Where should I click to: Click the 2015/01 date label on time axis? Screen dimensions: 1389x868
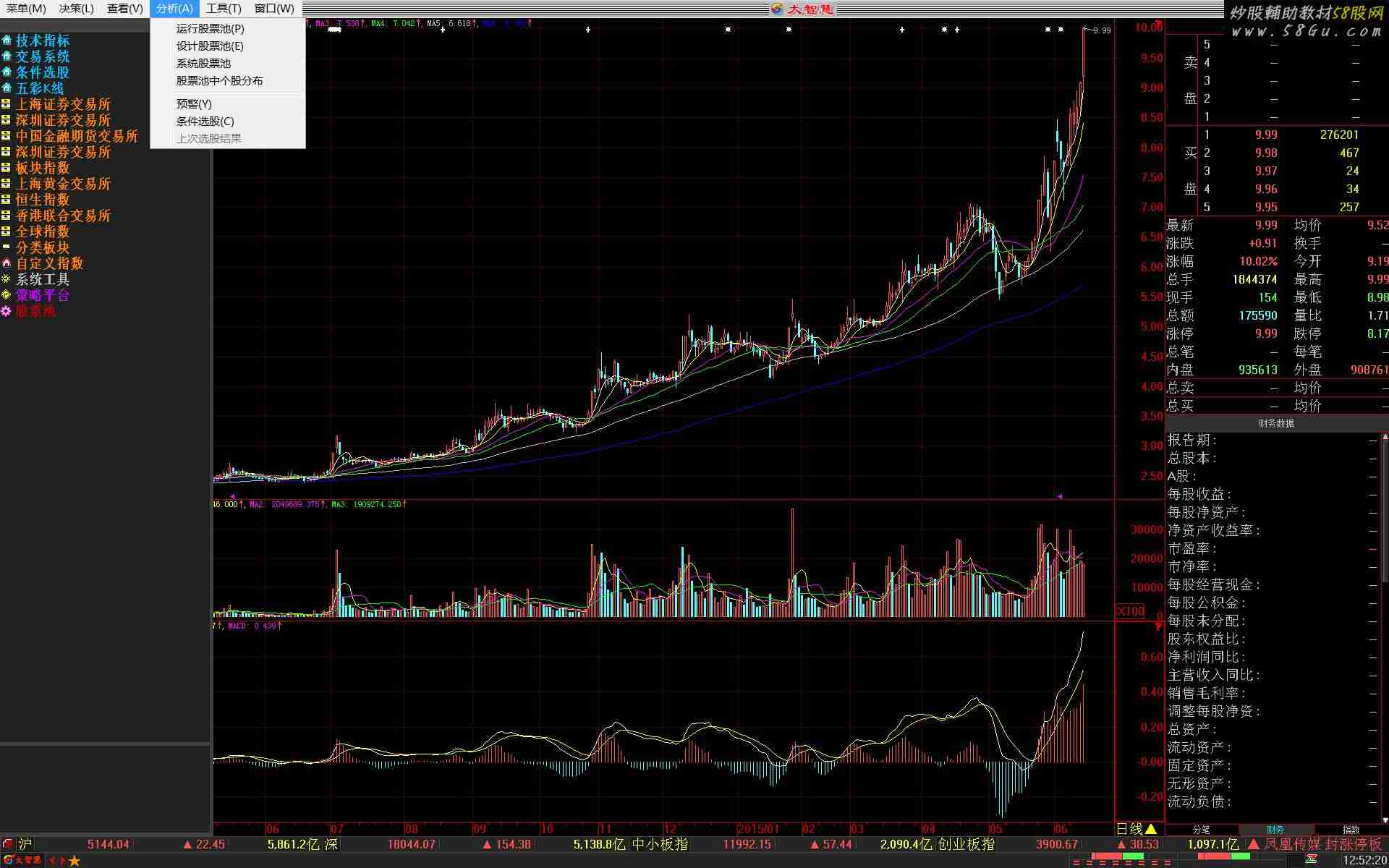(x=757, y=829)
